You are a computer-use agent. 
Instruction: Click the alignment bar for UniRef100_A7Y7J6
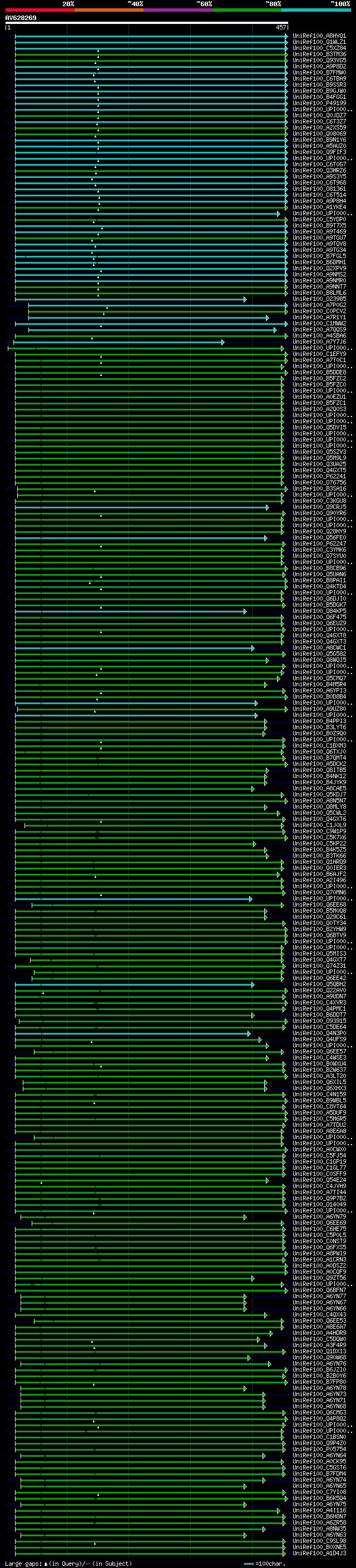(x=119, y=342)
